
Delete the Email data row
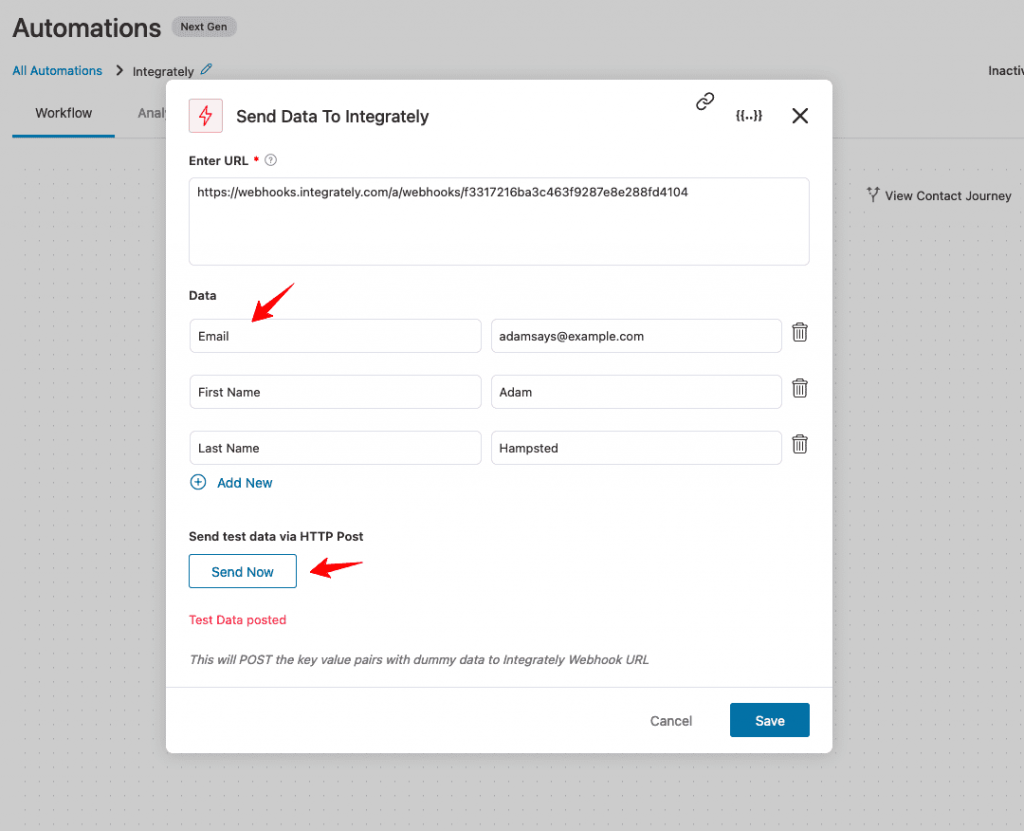800,333
